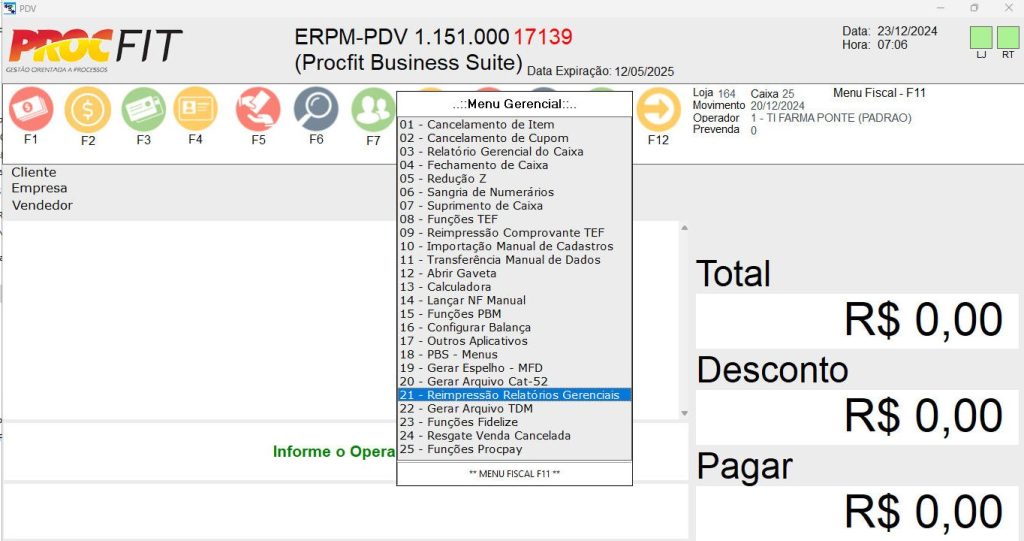Click the F12 yellow arrow icon

point(658,110)
